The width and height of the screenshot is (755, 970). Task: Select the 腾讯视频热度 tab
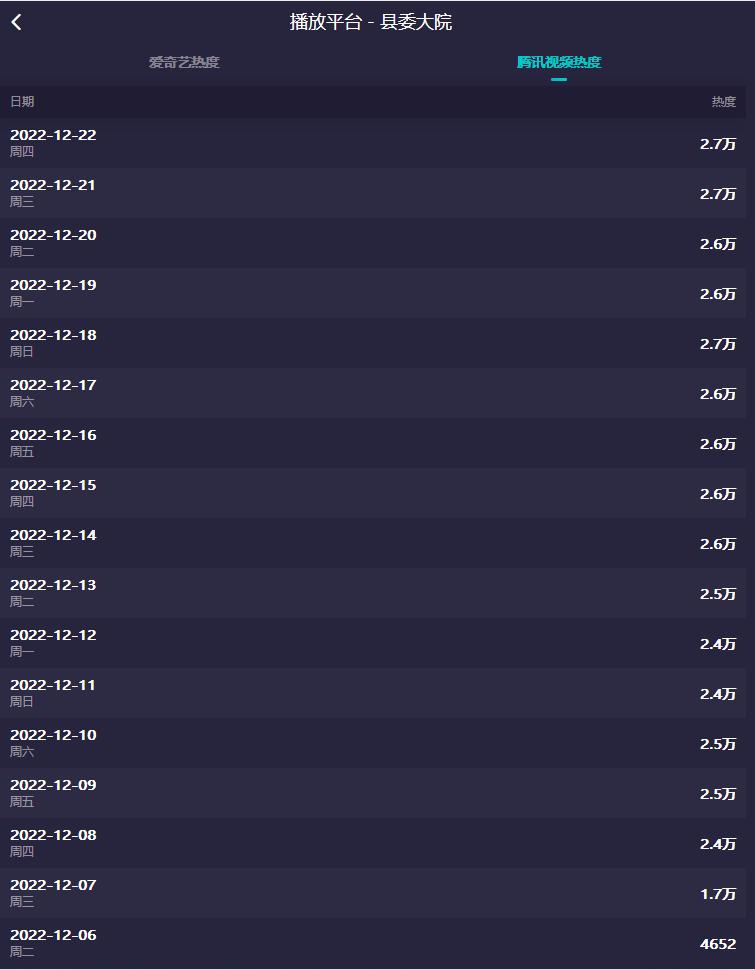tap(558, 62)
